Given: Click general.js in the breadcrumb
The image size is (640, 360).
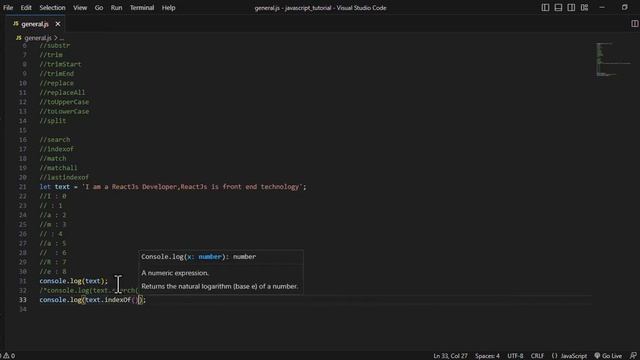Looking at the screenshot, I should [x=38, y=38].
